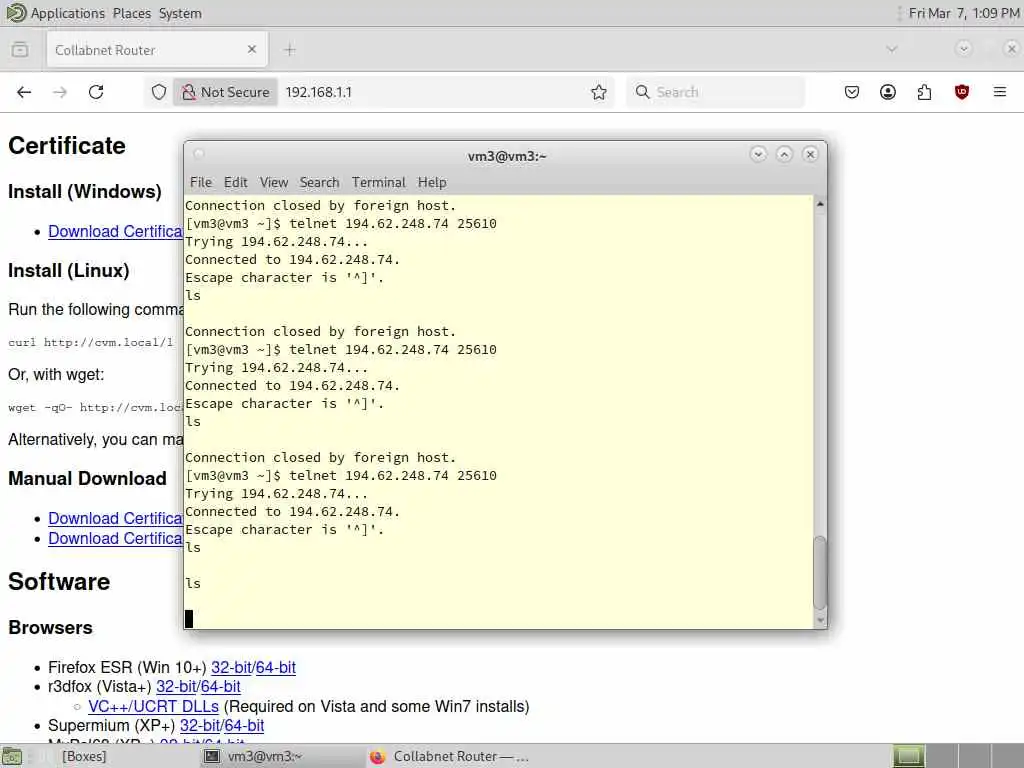Open the terminal File menu
The height and width of the screenshot is (768, 1024).
tap(200, 182)
